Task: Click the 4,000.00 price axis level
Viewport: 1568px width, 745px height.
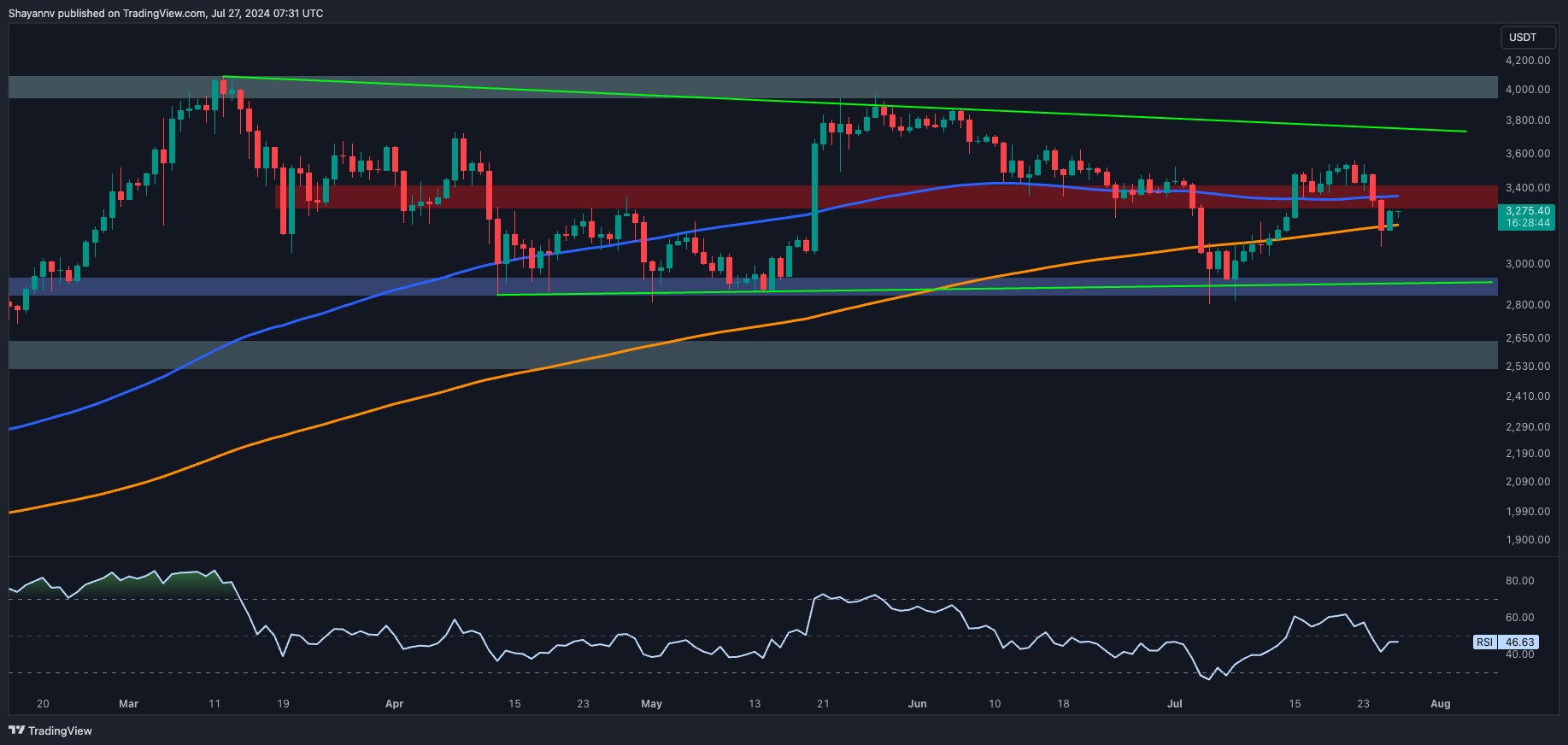Action: click(1528, 90)
